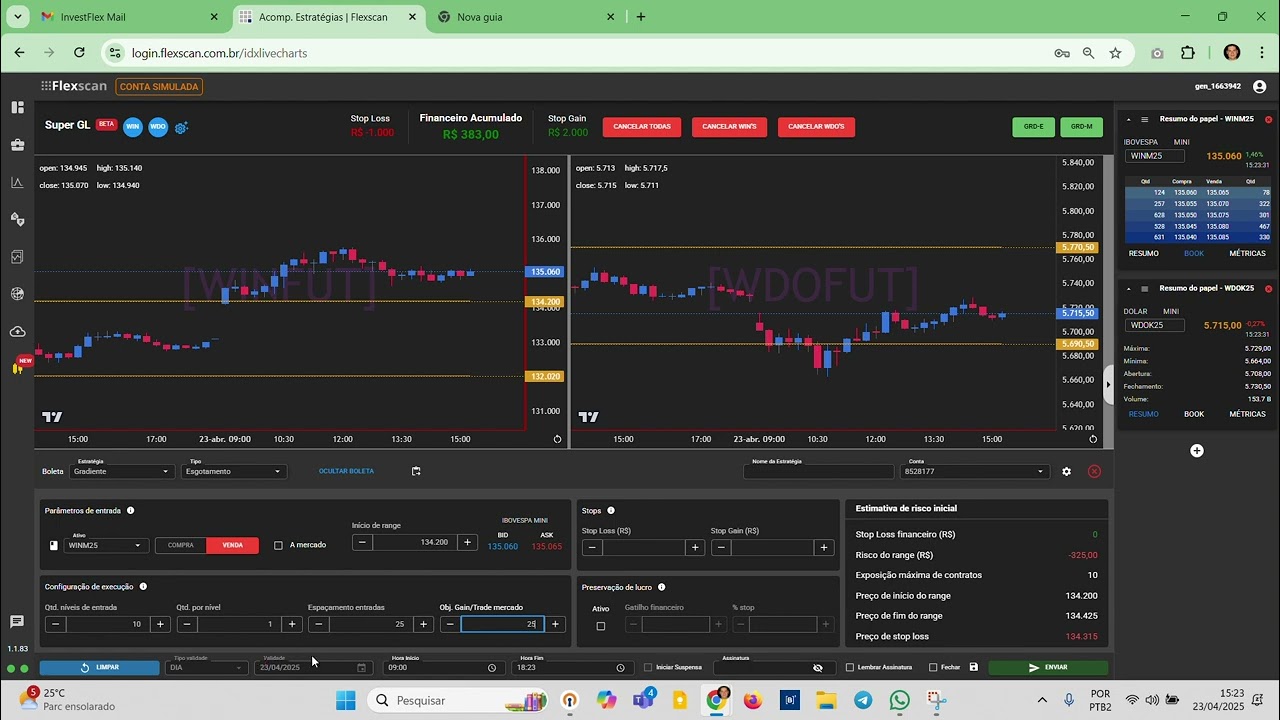Reset the WDOFUT chart view icon
The width and height of the screenshot is (1280, 720).
1093,439
